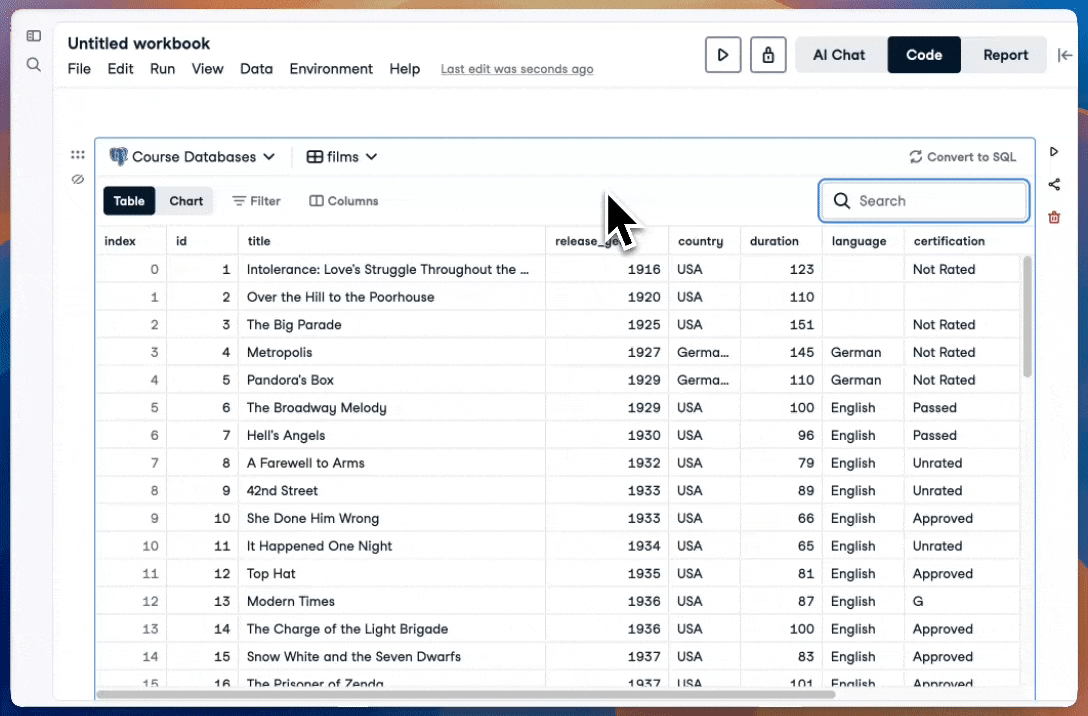Select the She Done Him Wrong cell
Image resolution: width=1088 pixels, height=716 pixels.
pyautogui.click(x=391, y=519)
